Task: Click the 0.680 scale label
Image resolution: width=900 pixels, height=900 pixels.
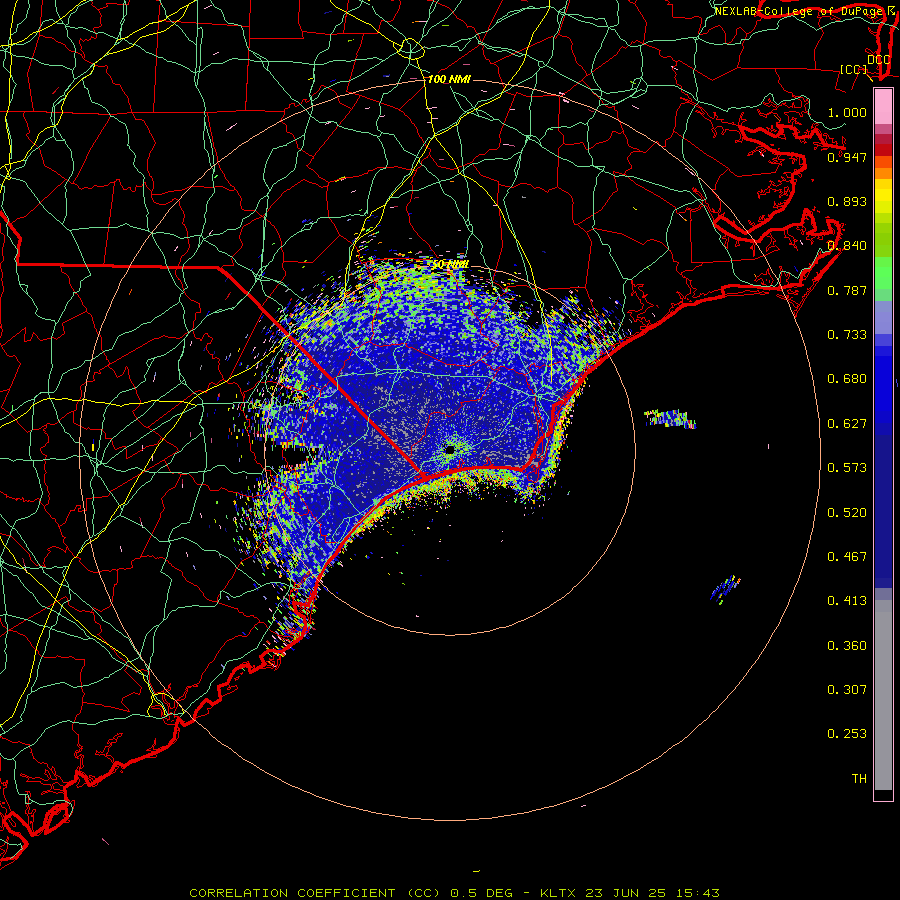Action: (847, 379)
